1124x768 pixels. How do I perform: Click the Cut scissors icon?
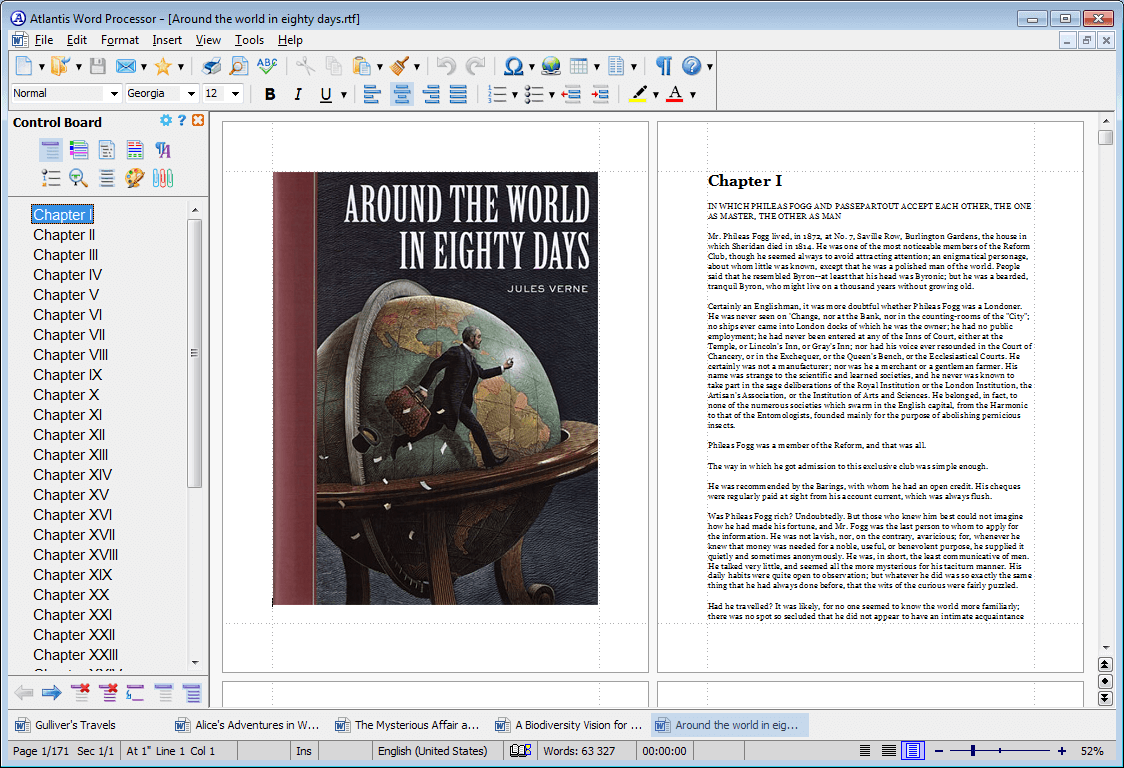(x=305, y=66)
